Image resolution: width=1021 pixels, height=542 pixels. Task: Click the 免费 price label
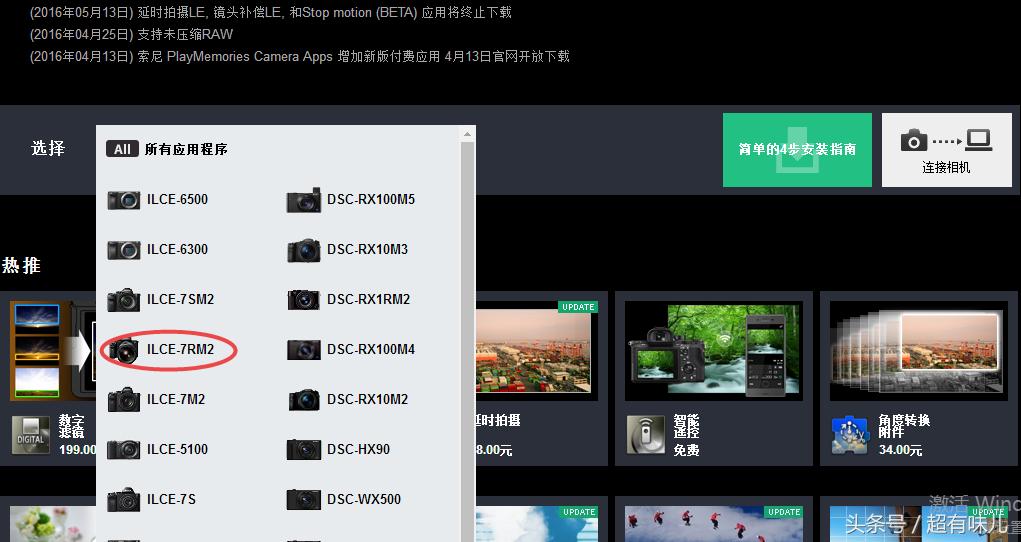coord(686,450)
